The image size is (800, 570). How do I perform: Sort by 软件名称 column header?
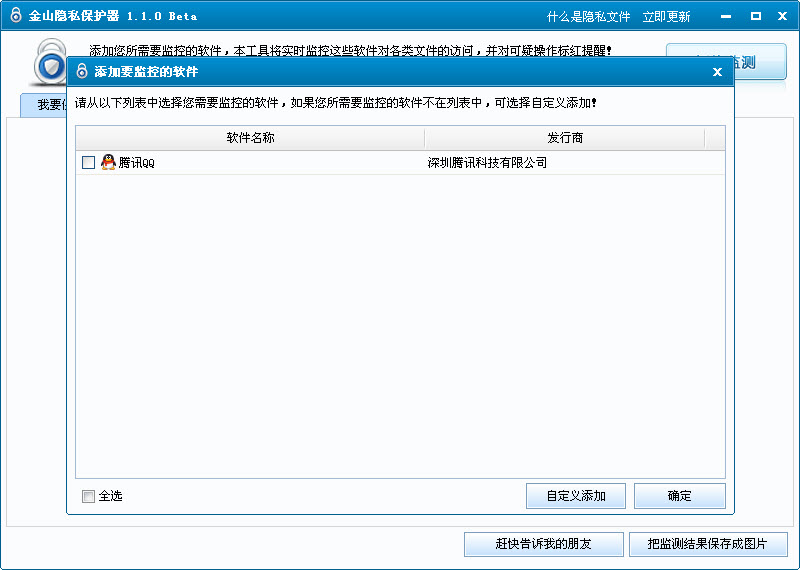(x=250, y=138)
